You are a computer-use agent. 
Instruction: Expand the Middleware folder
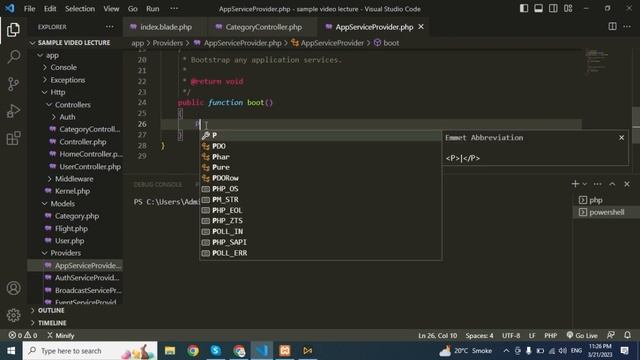(74, 179)
